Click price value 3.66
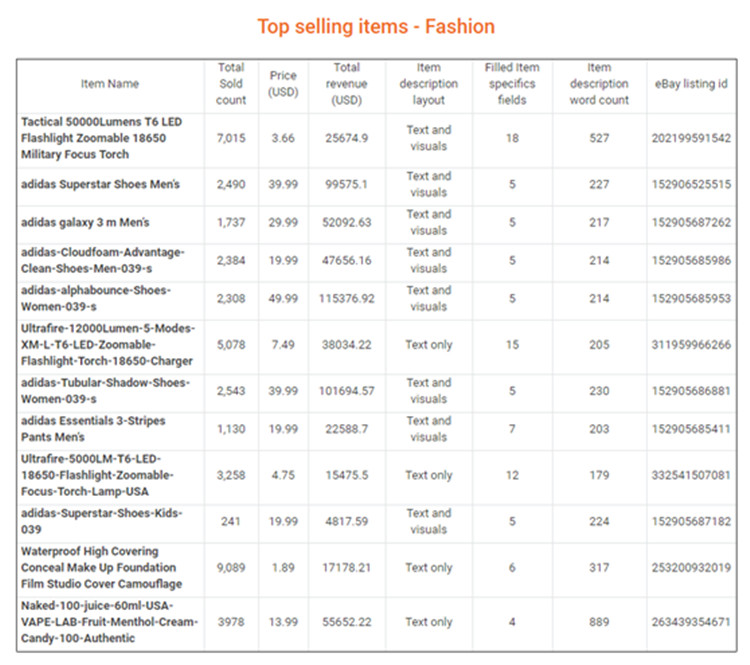 click(x=283, y=138)
